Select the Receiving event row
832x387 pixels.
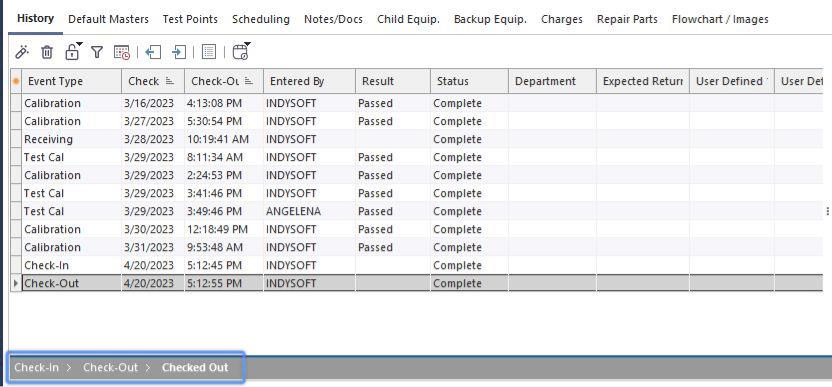tap(417, 139)
